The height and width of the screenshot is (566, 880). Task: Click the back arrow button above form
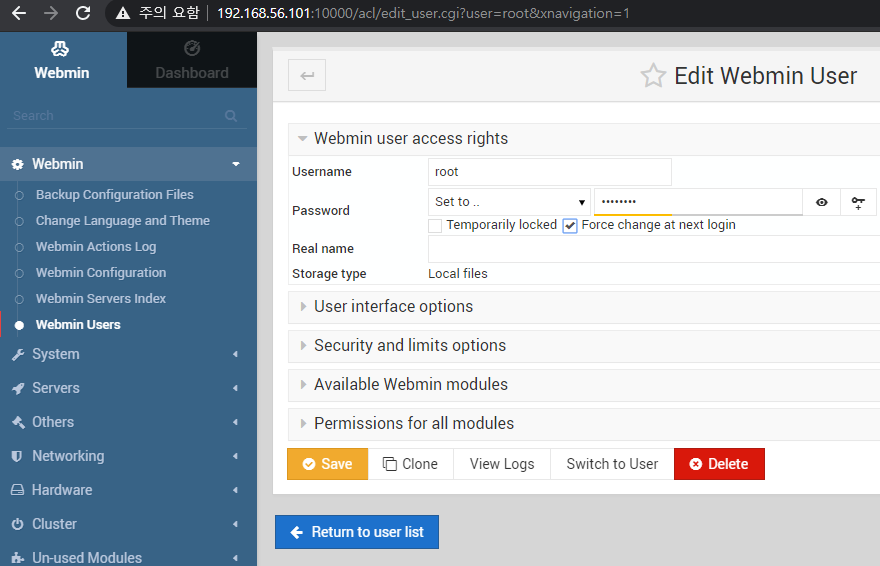point(307,75)
